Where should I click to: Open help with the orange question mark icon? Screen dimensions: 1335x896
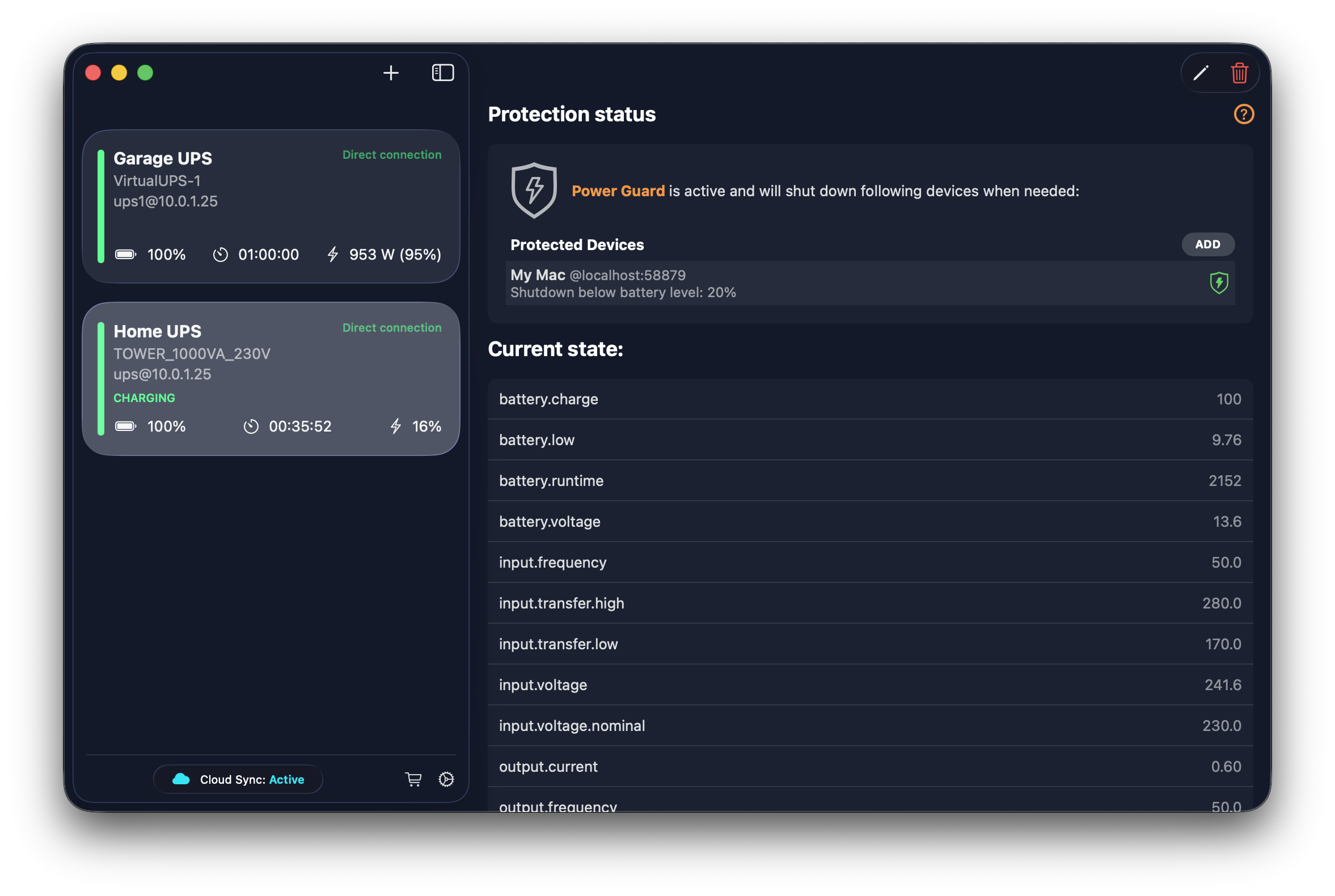(1244, 115)
